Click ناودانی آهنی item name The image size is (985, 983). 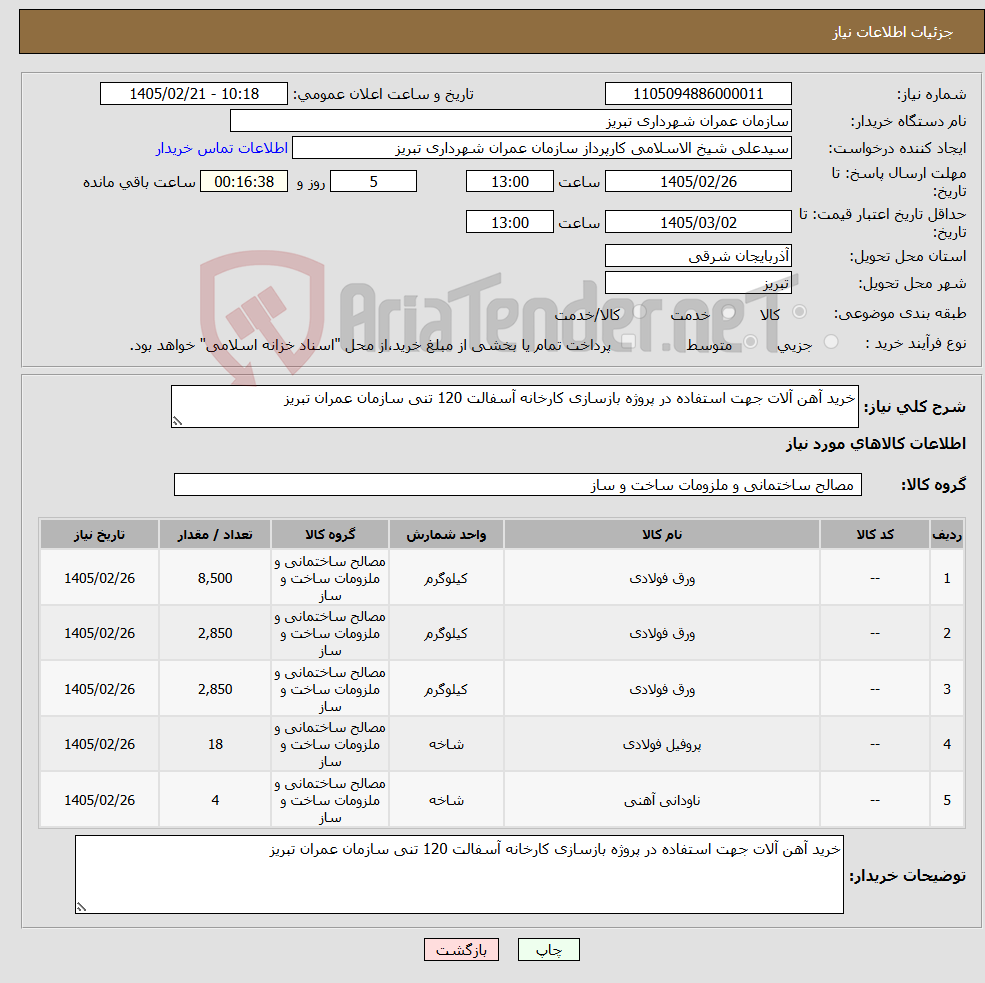tap(661, 800)
